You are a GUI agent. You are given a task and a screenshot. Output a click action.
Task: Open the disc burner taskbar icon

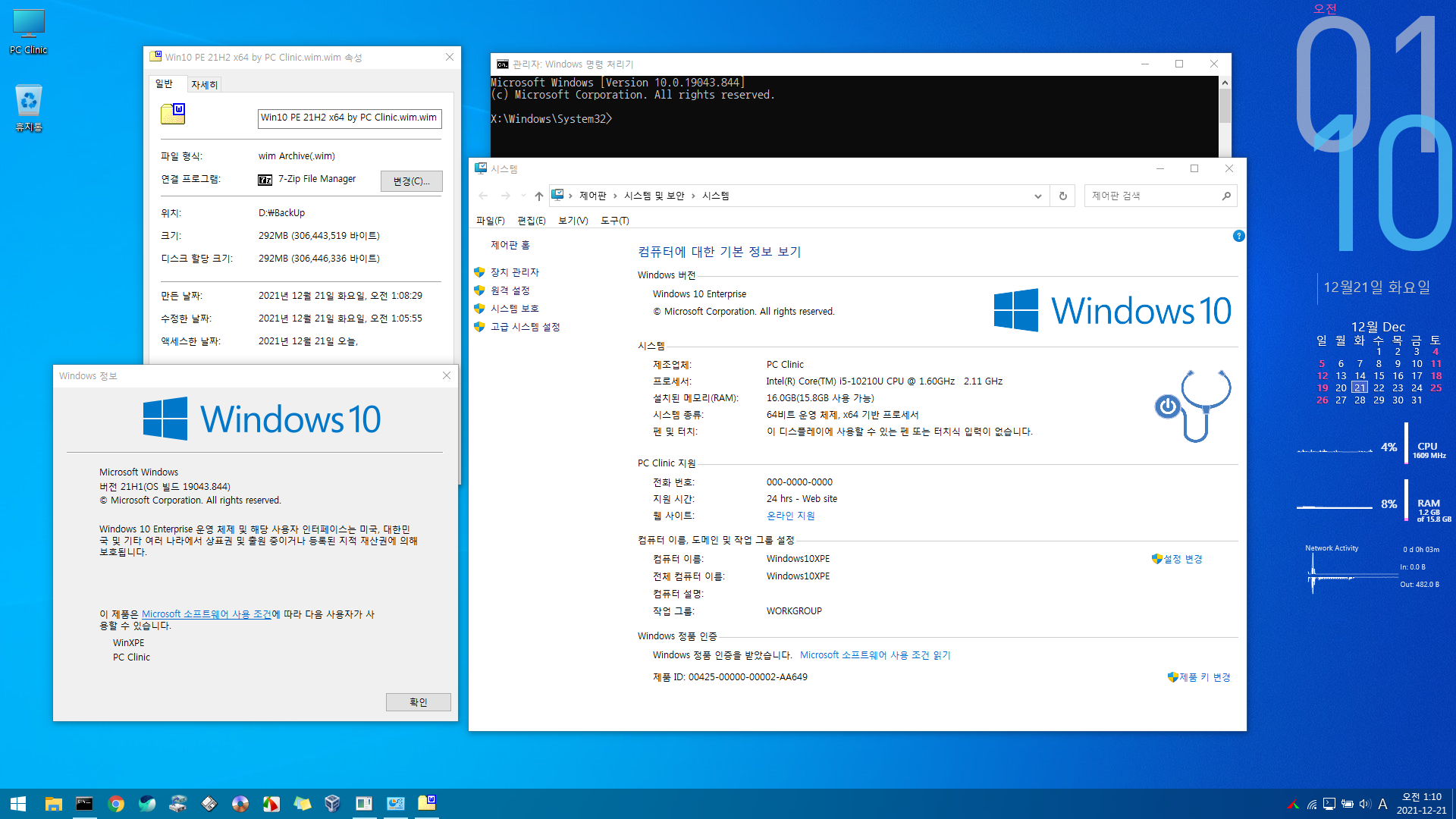click(x=240, y=804)
